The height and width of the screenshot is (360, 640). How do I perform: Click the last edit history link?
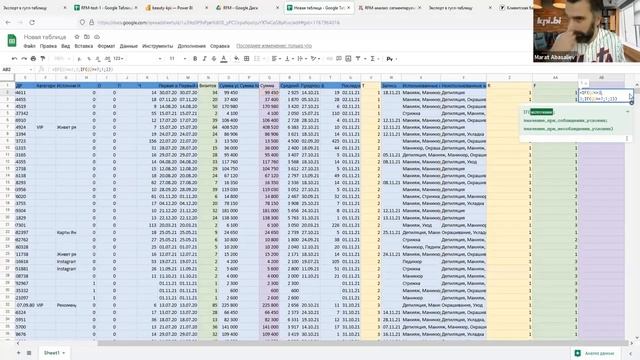274,46
